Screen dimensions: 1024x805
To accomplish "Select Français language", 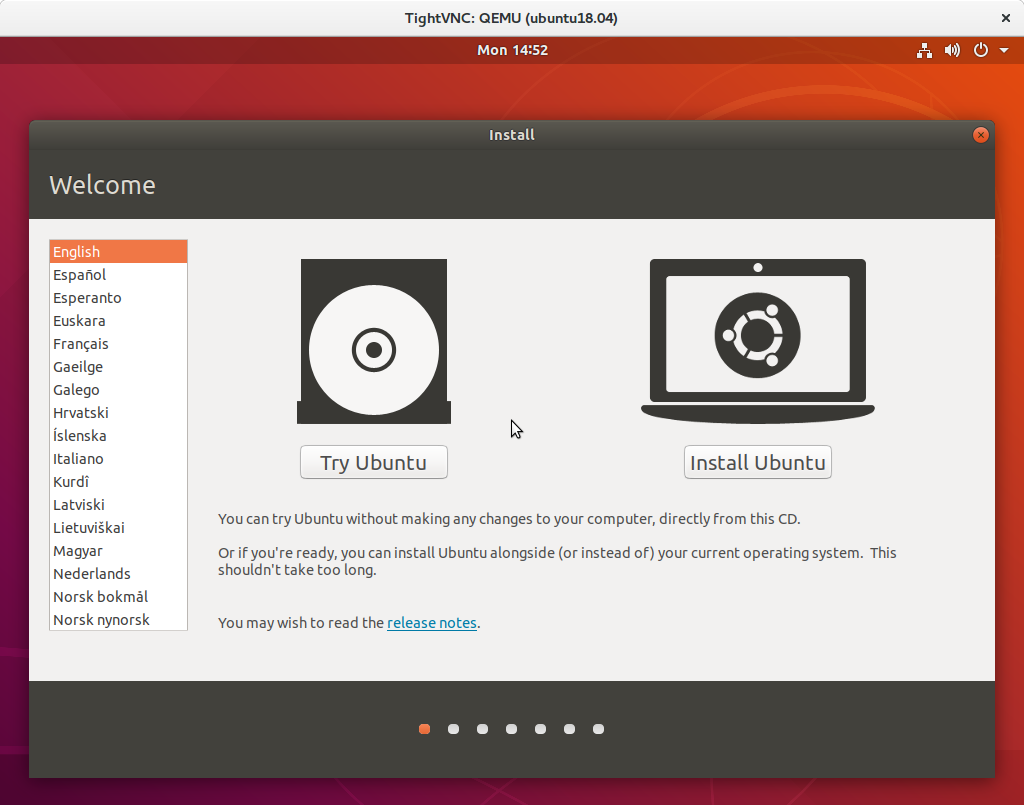I will click(x=118, y=343).
